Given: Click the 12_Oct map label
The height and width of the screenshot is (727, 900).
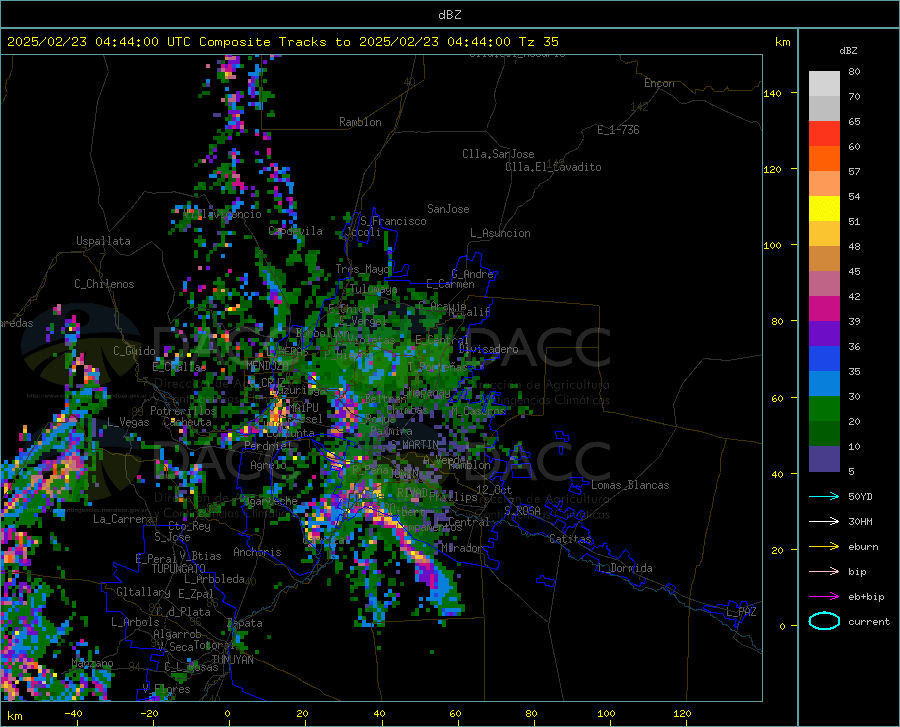Looking at the screenshot, I should click(494, 489).
